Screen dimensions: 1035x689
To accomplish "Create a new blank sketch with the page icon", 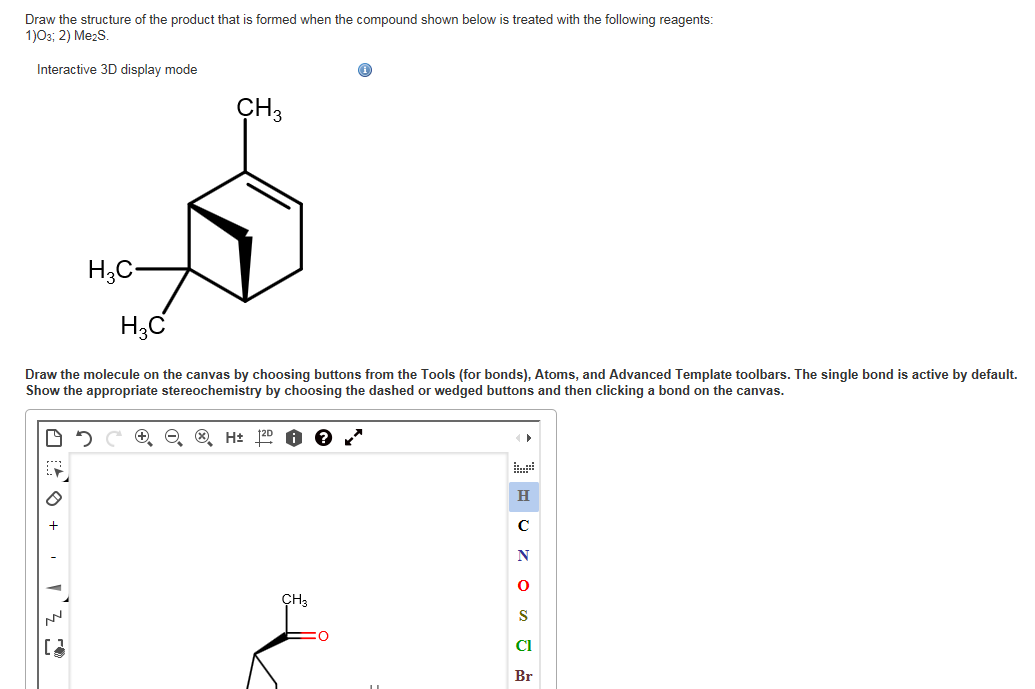I will [53, 437].
